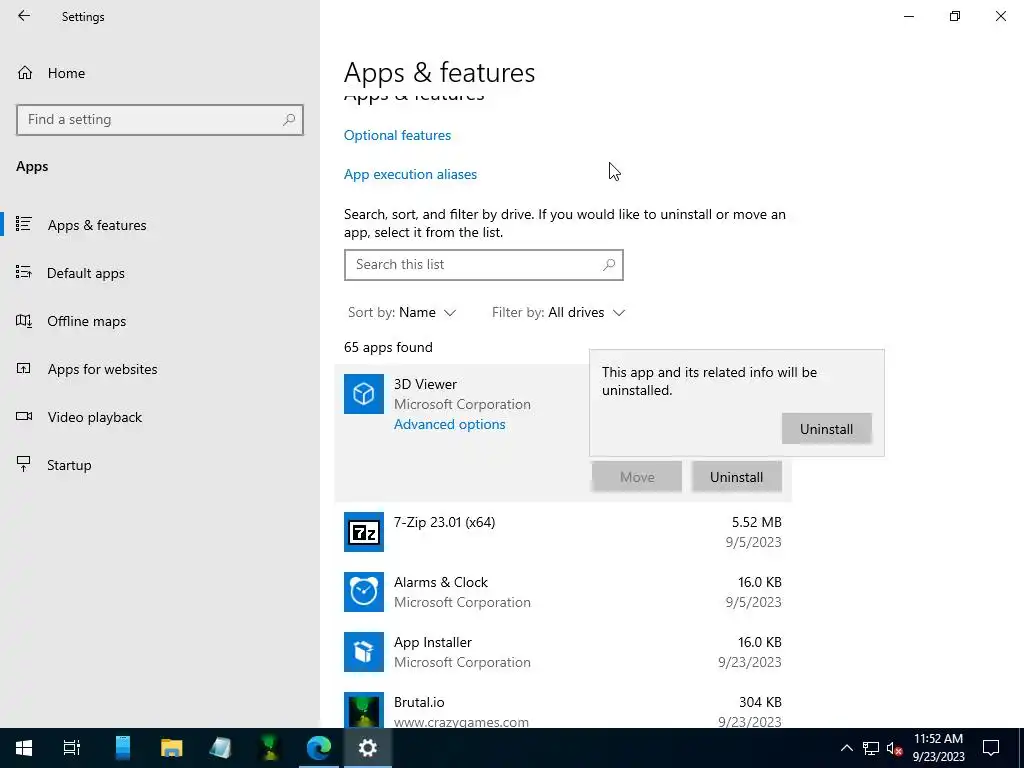
Task: Go back using the Settings back arrow
Action: click(x=24, y=16)
